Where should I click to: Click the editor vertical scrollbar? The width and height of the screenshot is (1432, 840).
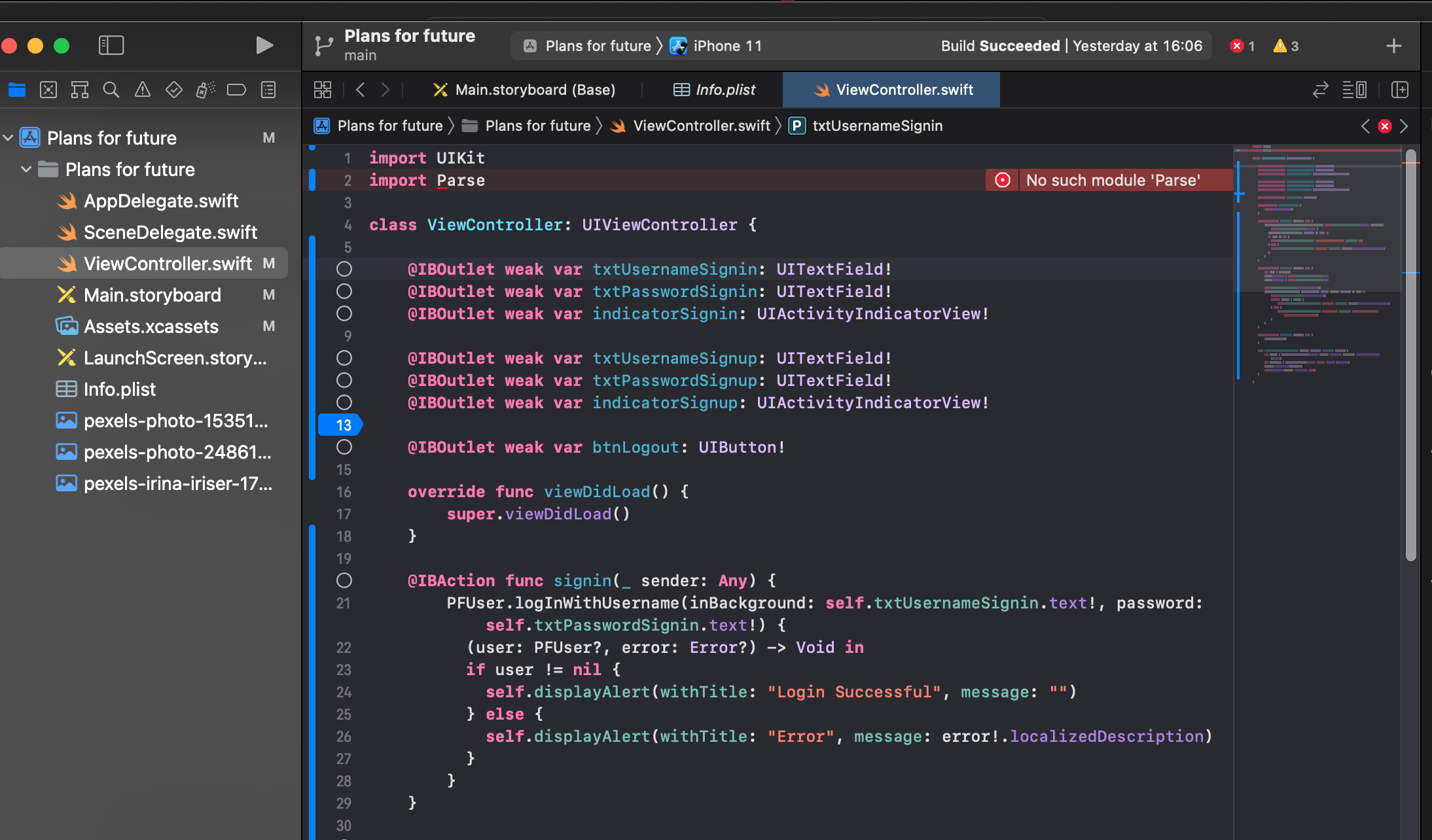click(1411, 353)
